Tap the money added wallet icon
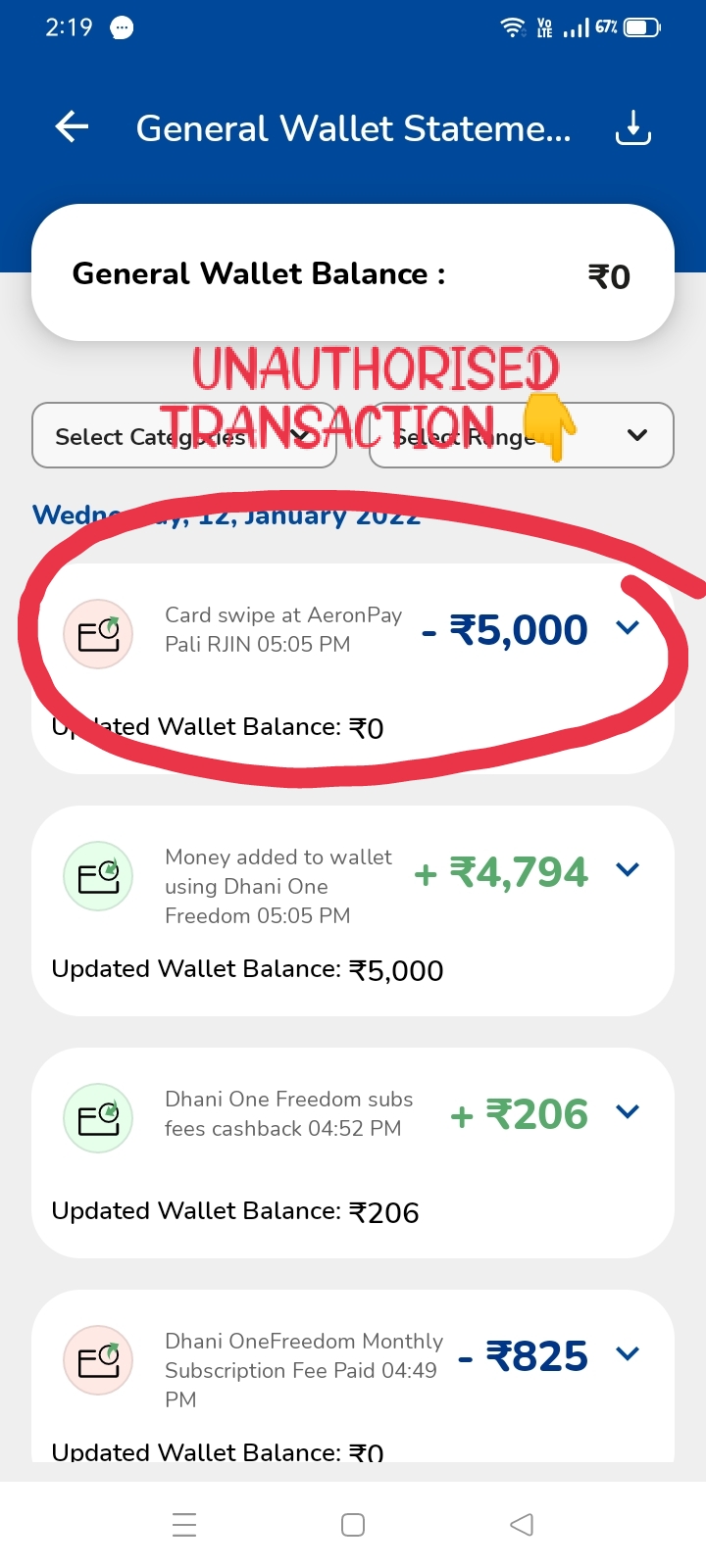706x1568 pixels. coord(98,876)
